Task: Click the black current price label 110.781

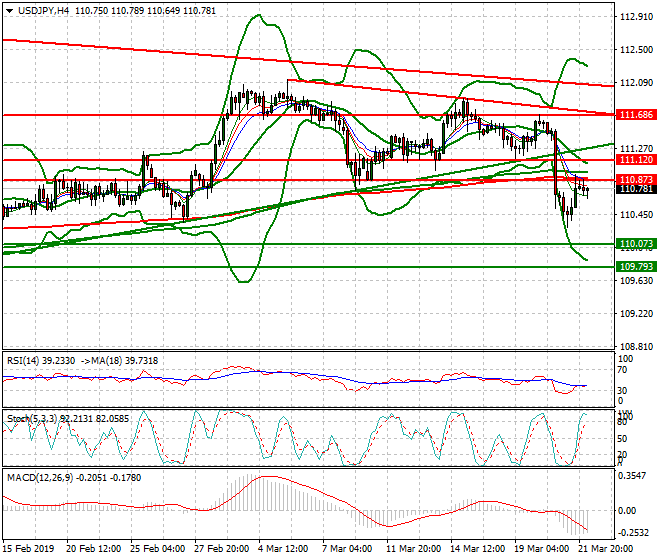Action: (636, 189)
